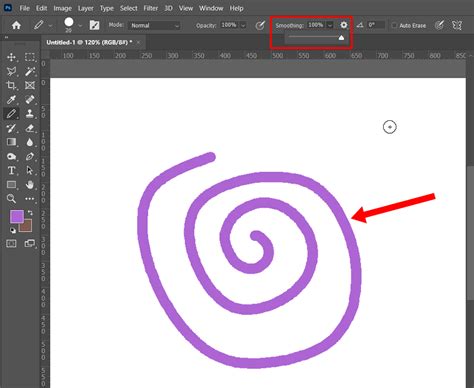Select the Eraser tool
This screenshot has width=474, height=388.
[30, 128]
